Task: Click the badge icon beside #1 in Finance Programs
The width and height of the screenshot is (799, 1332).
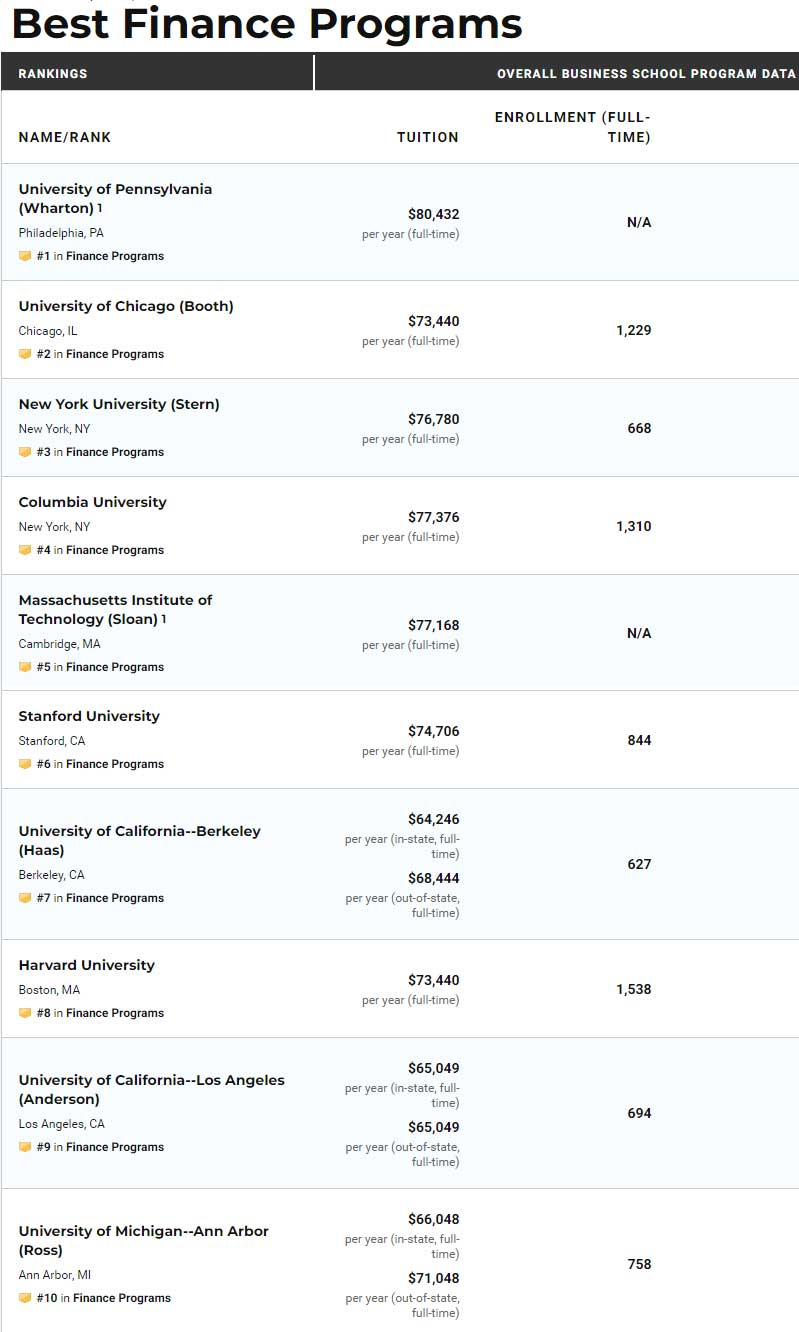Action: coord(25,256)
